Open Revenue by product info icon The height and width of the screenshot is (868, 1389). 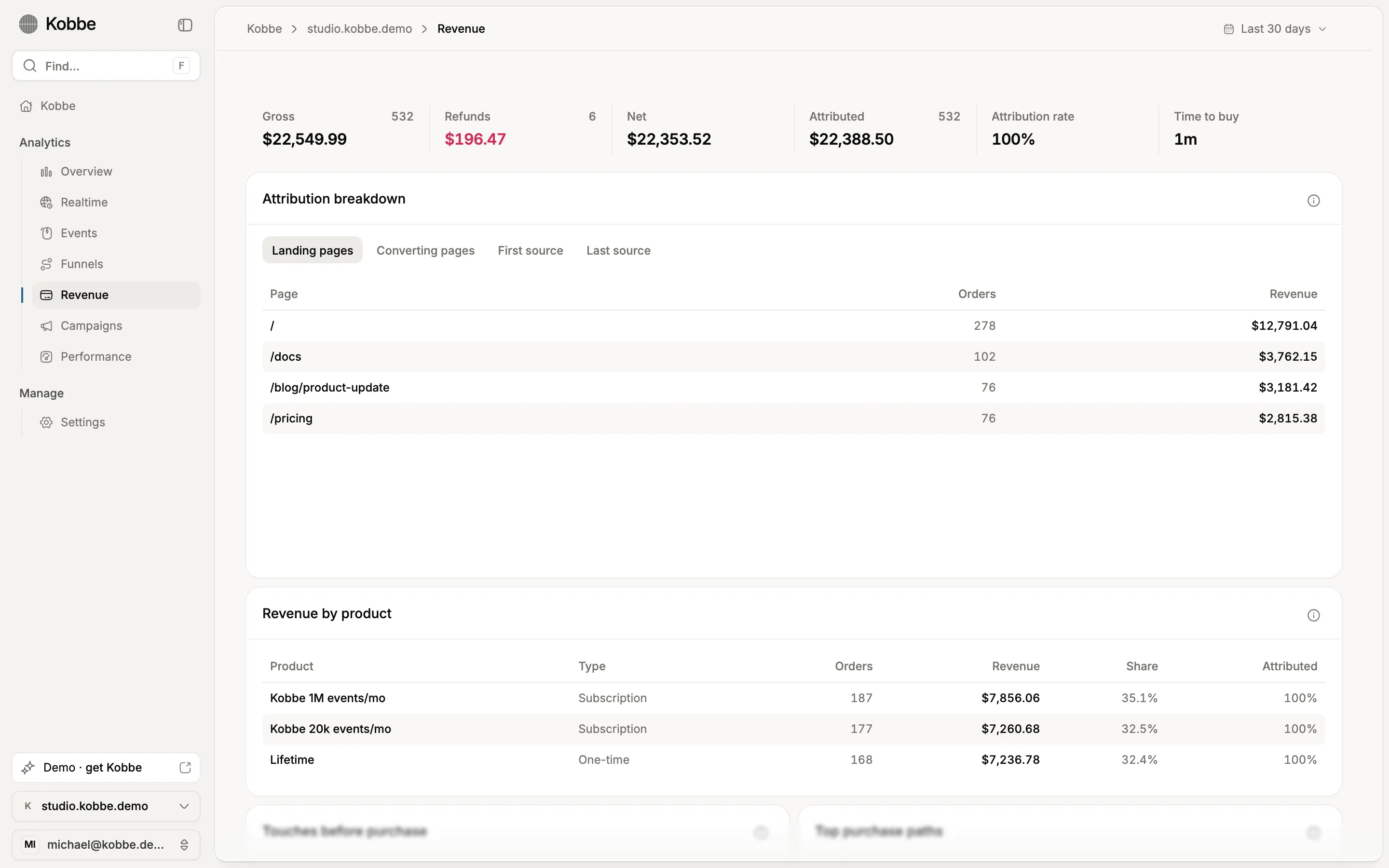[1313, 615]
